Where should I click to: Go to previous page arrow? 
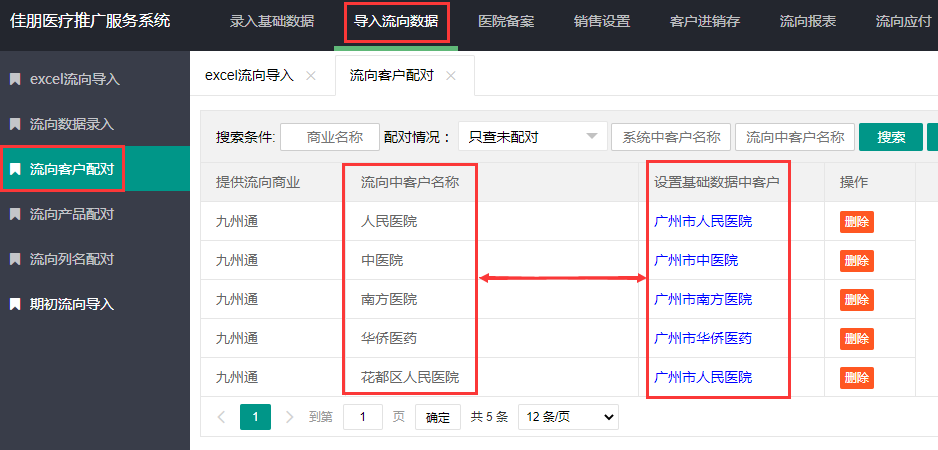click(221, 417)
